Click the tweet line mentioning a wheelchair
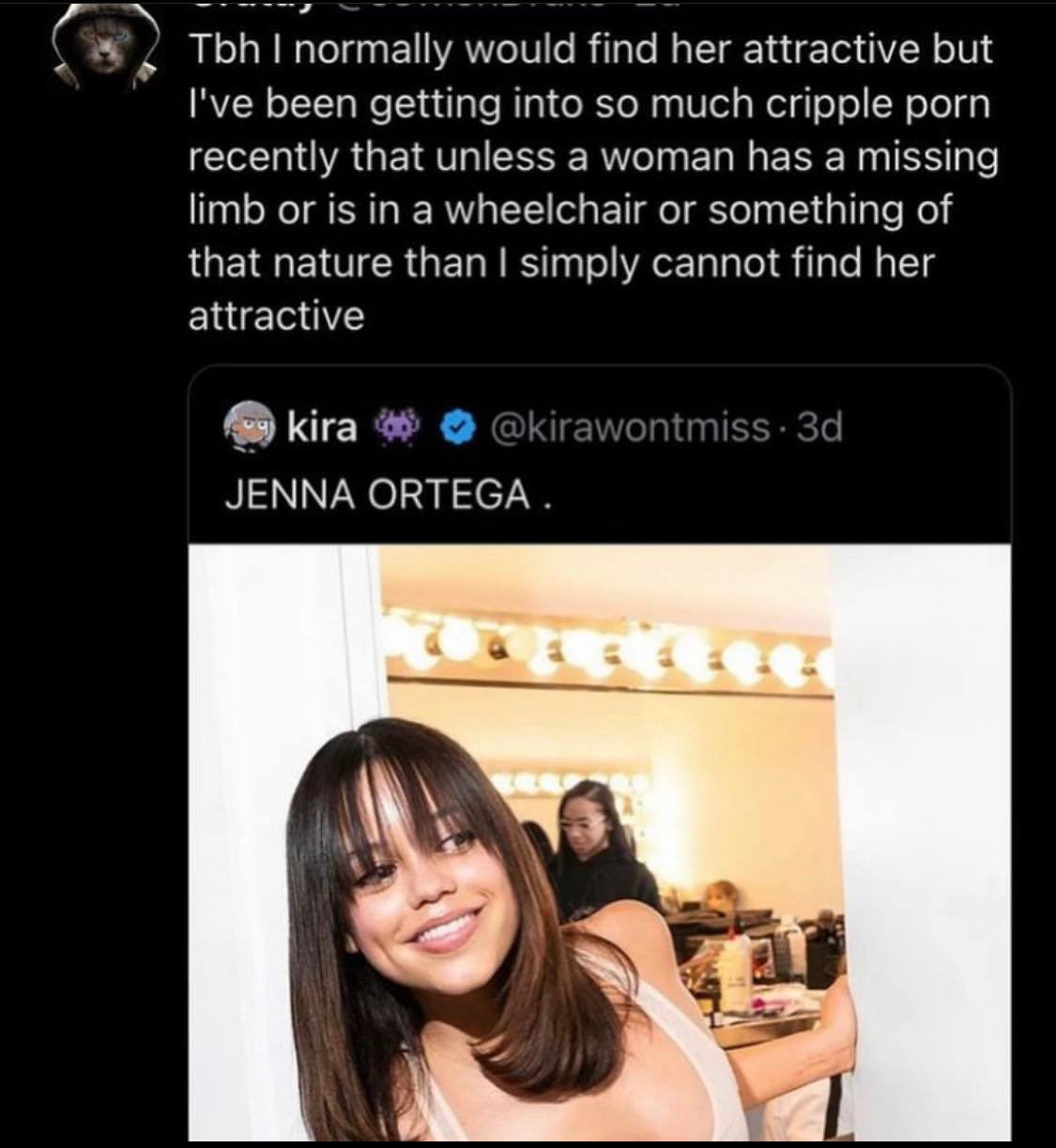Screen dimensions: 1056x1148 (571, 208)
